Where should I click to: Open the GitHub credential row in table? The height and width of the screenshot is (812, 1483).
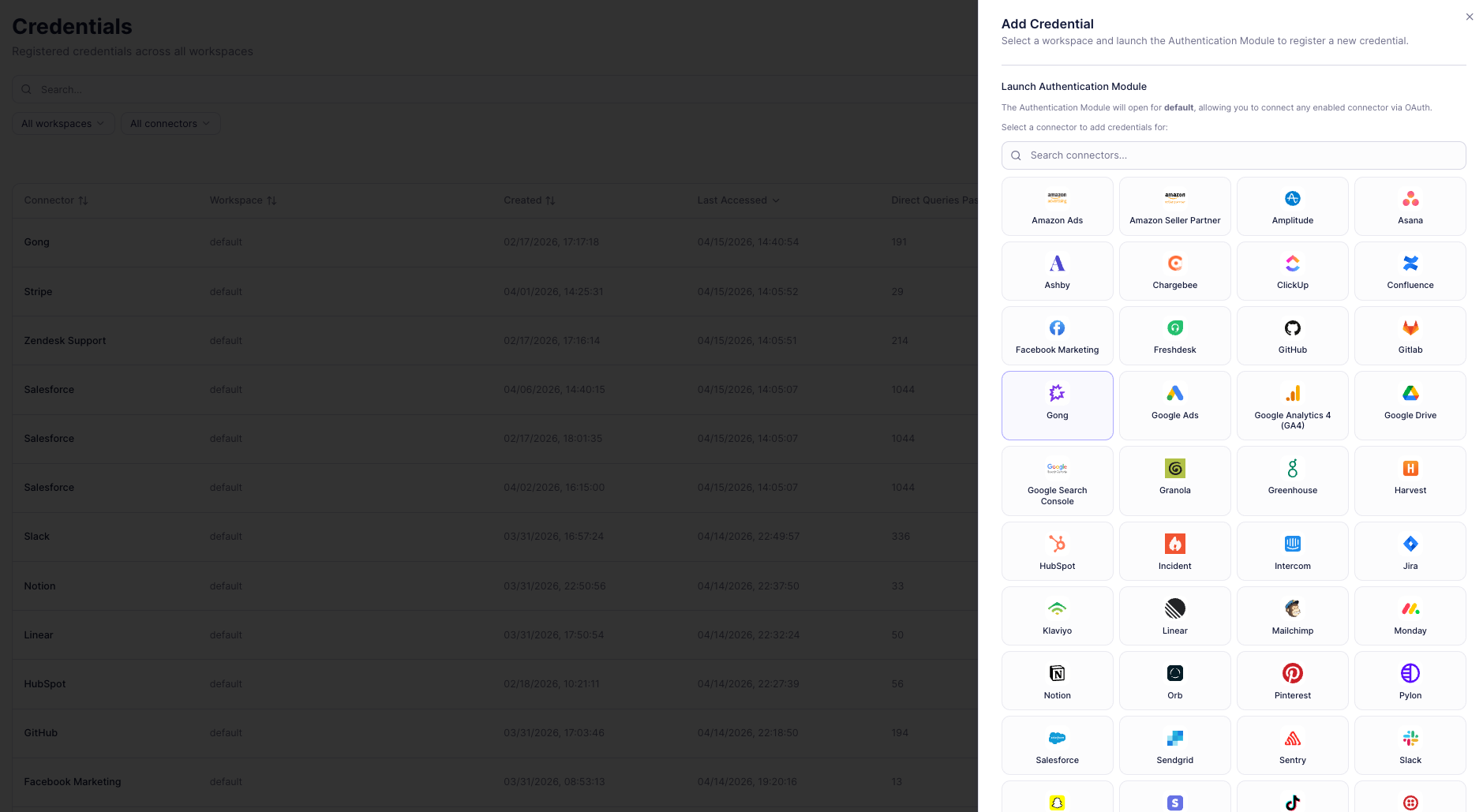click(x=495, y=732)
